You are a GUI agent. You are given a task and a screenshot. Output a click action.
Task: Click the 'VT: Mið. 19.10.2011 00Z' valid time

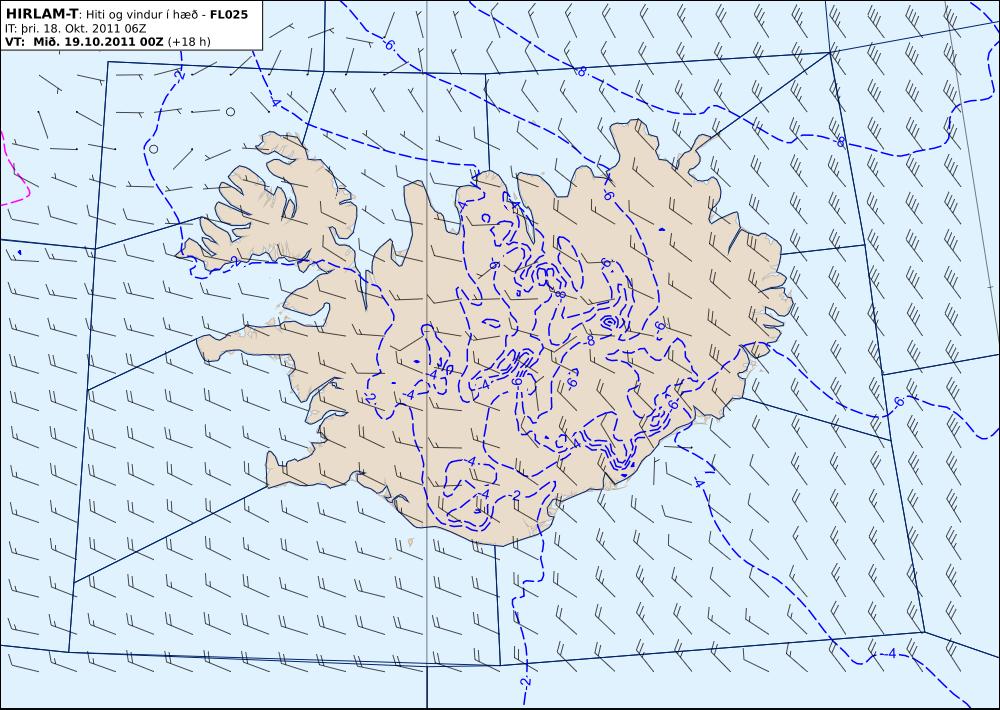pos(84,42)
